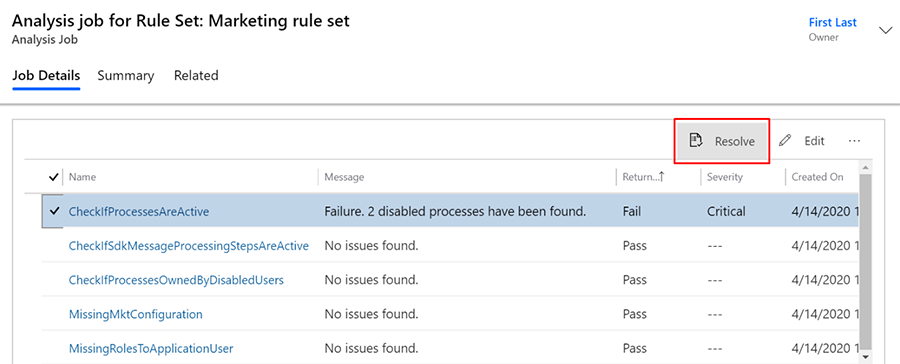Sort by the Message column header
Image resolution: width=900 pixels, height=364 pixels.
click(344, 177)
